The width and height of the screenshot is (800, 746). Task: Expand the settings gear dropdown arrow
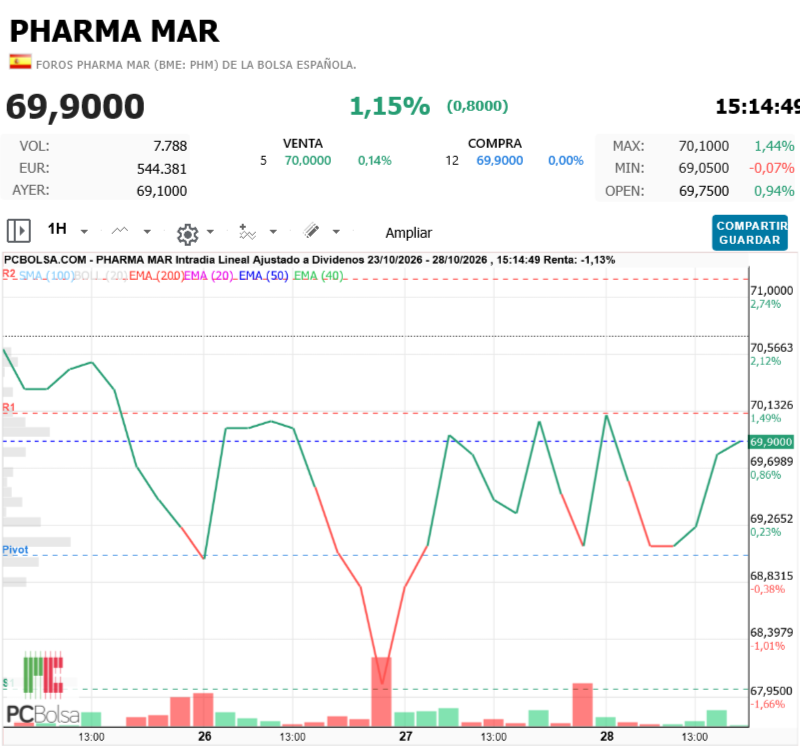210,232
